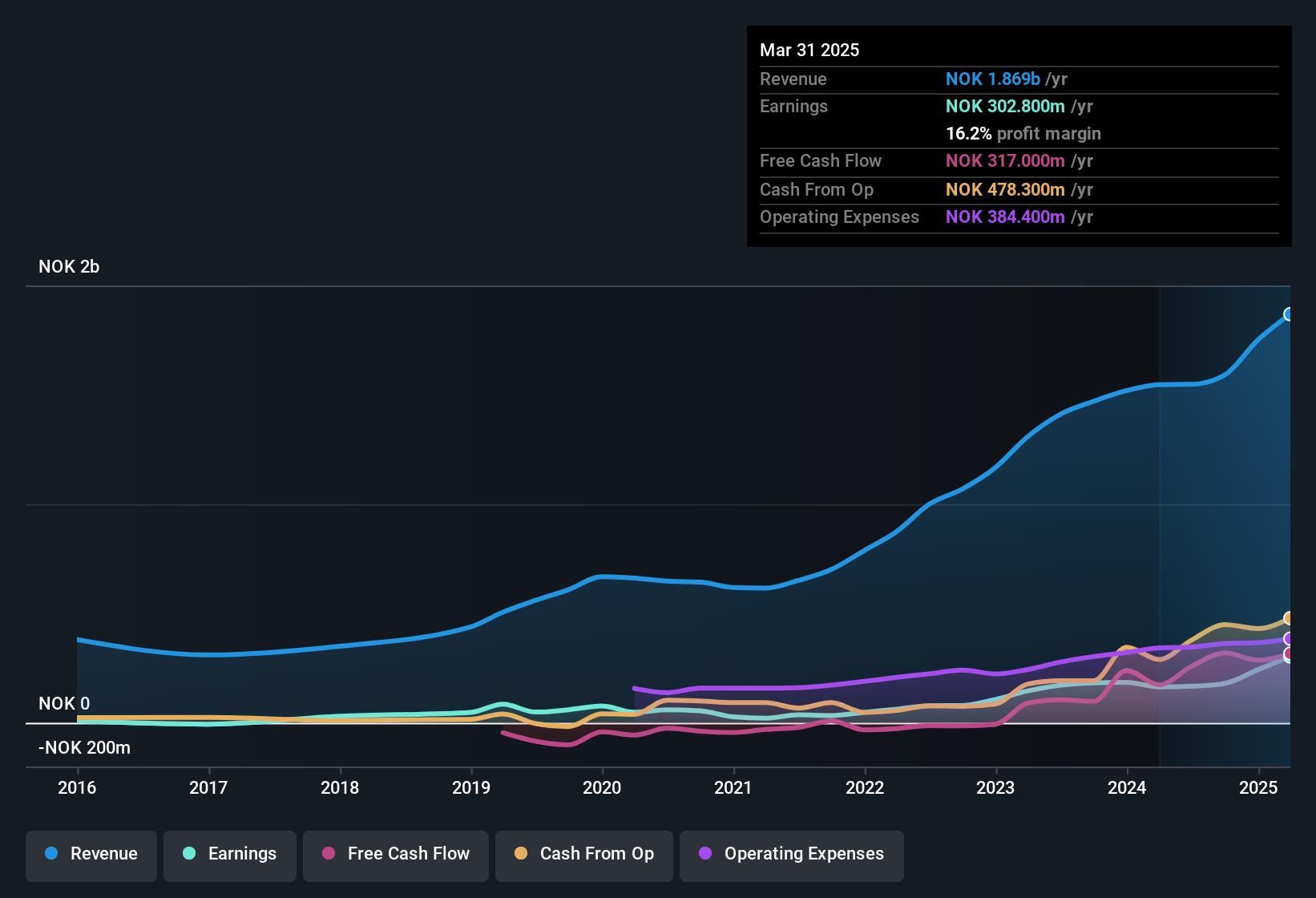Click the NOK 302.800m earnings value
Screen dimensions: 1316x898
(1005, 106)
